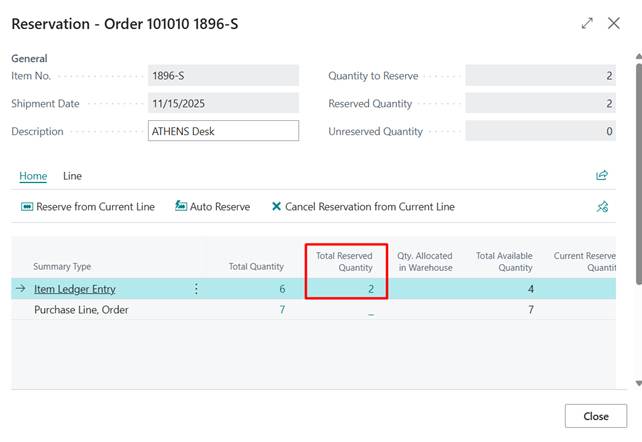
Task: Switch to the Home tab
Action: click(33, 176)
